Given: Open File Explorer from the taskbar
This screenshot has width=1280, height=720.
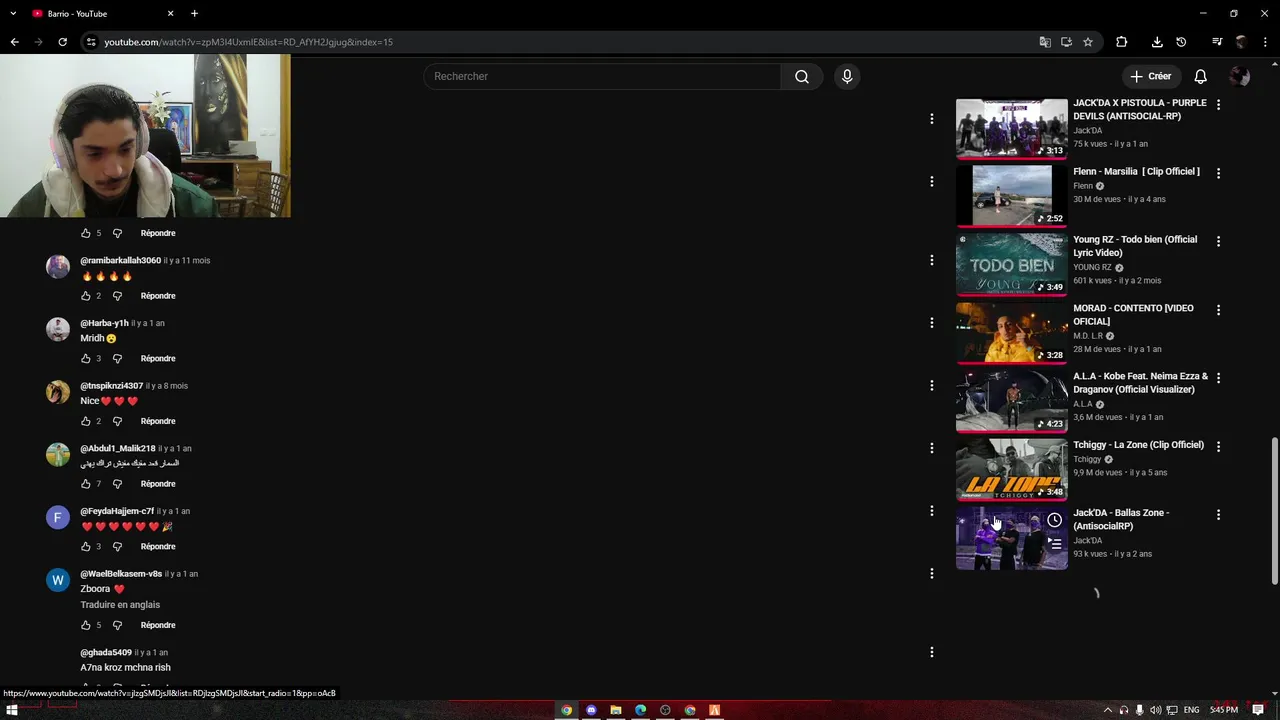Looking at the screenshot, I should point(616,710).
